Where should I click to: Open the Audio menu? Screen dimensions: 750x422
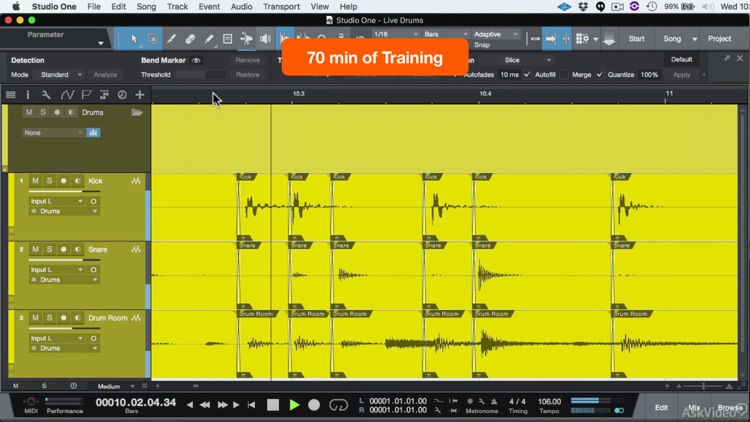(241, 7)
